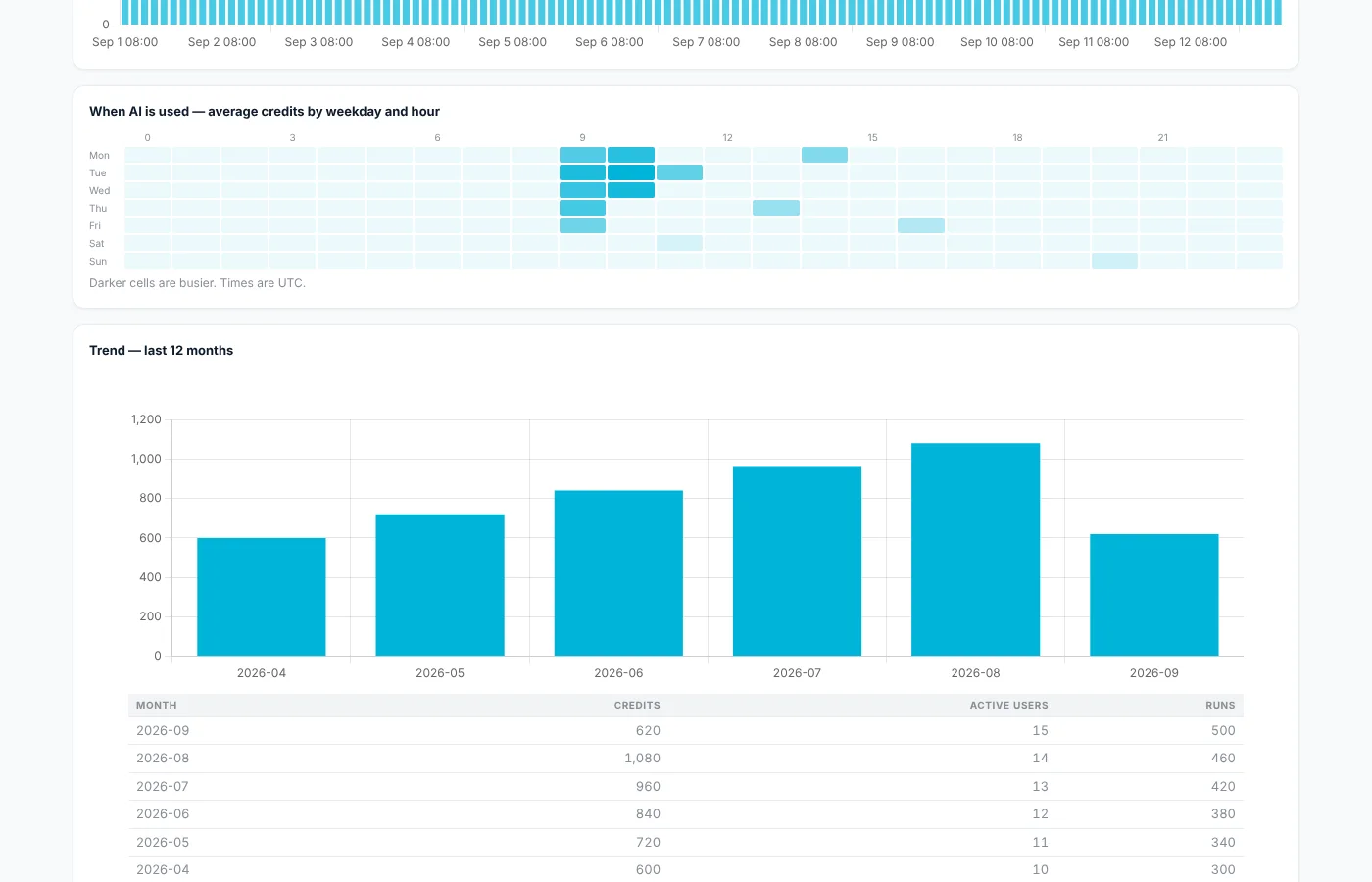Click the 2026-09 month table cell

tap(163, 731)
